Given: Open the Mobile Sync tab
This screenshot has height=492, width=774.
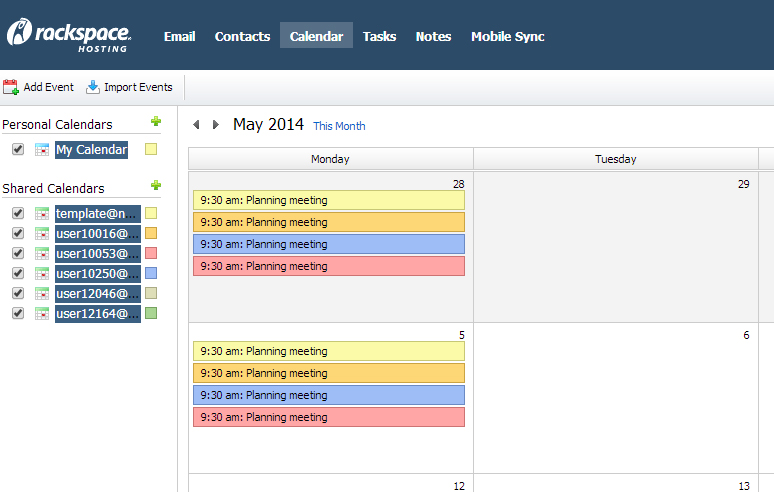Looking at the screenshot, I should (x=508, y=36).
